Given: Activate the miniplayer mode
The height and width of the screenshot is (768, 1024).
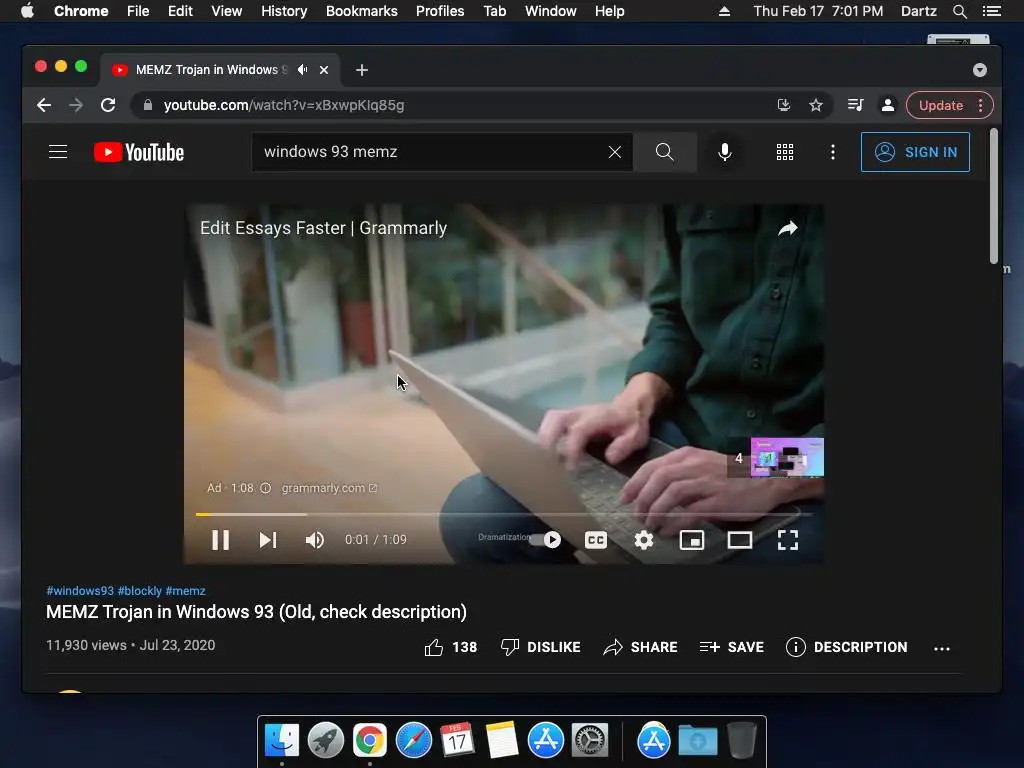Looking at the screenshot, I should point(692,540).
